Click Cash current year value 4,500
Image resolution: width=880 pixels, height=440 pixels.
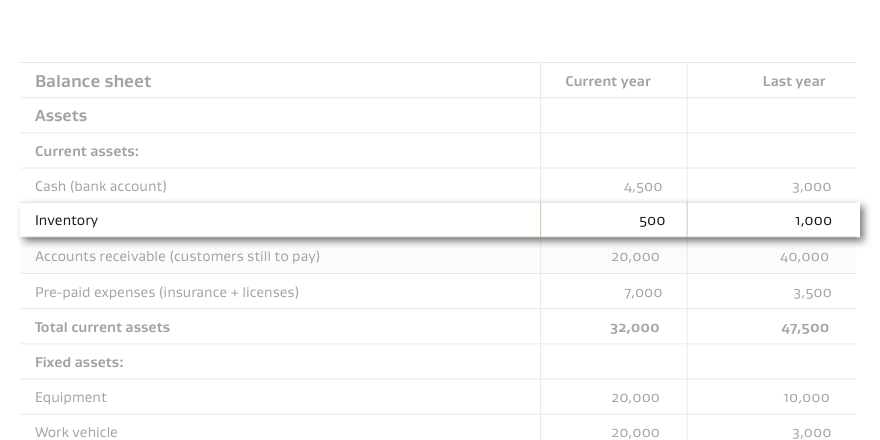click(642, 187)
